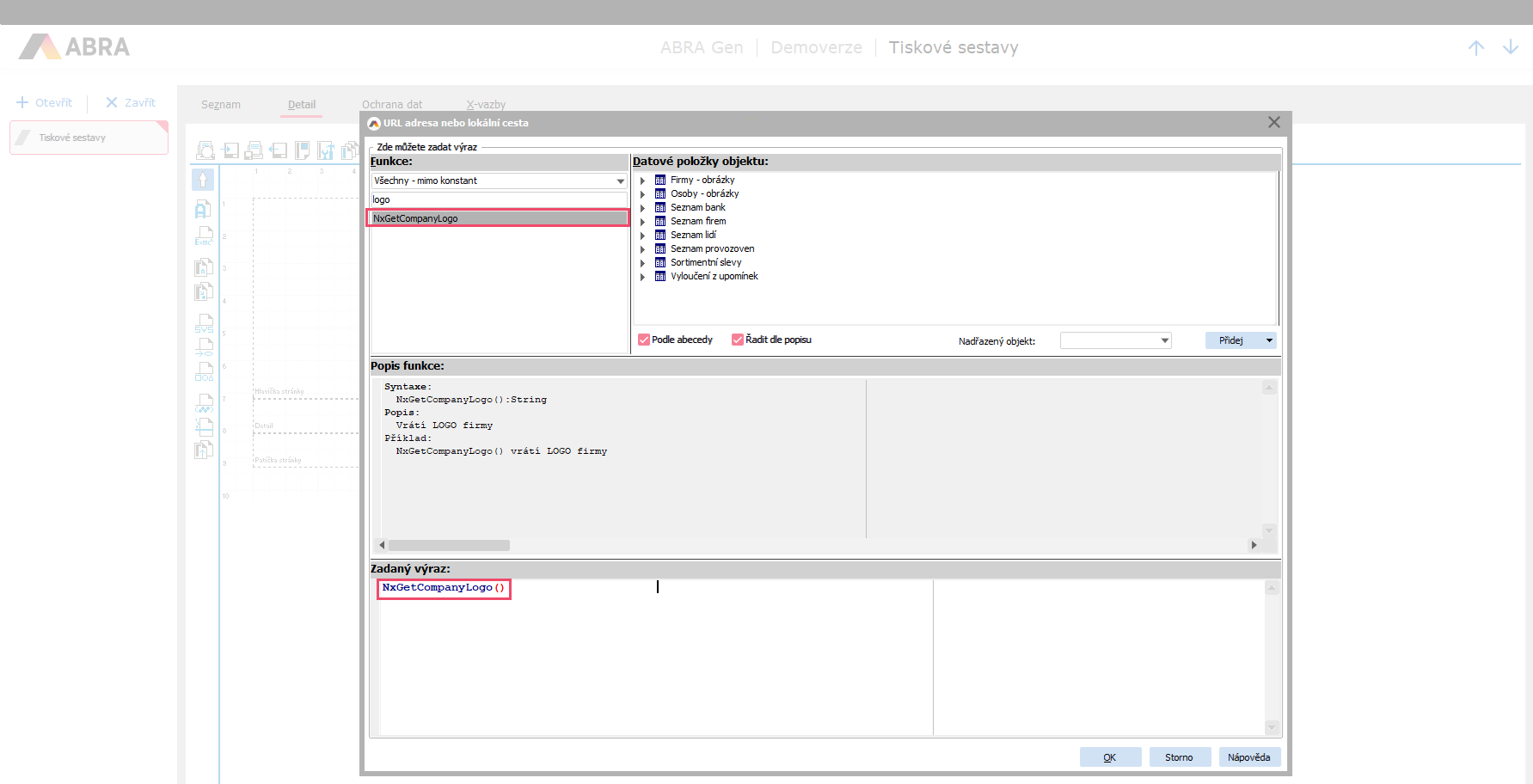Select NxGetCompanyLogo in function list

pyautogui.click(x=500, y=218)
